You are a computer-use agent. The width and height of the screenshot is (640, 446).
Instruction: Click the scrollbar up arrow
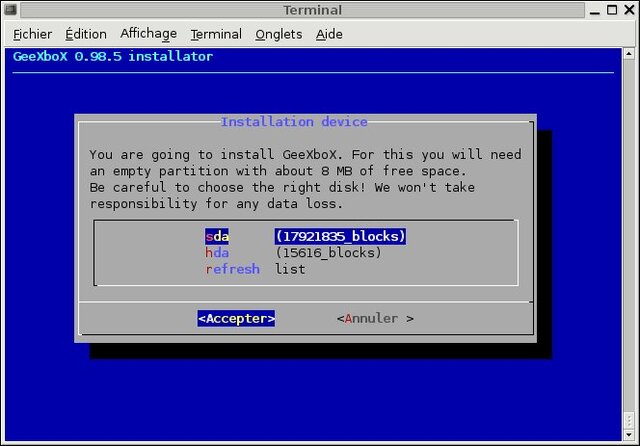tap(629, 53)
